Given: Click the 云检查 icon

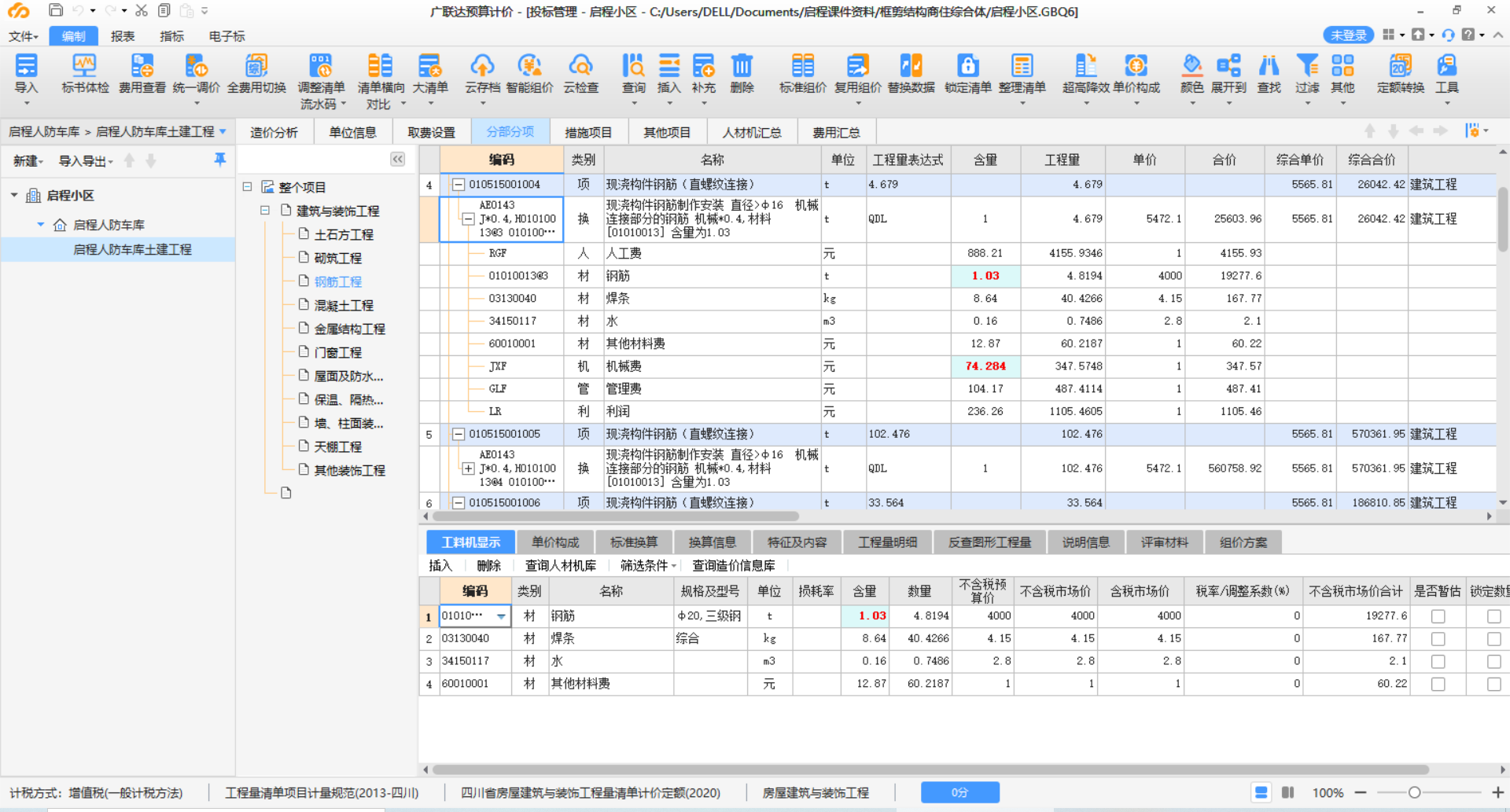Looking at the screenshot, I should [x=580, y=66].
